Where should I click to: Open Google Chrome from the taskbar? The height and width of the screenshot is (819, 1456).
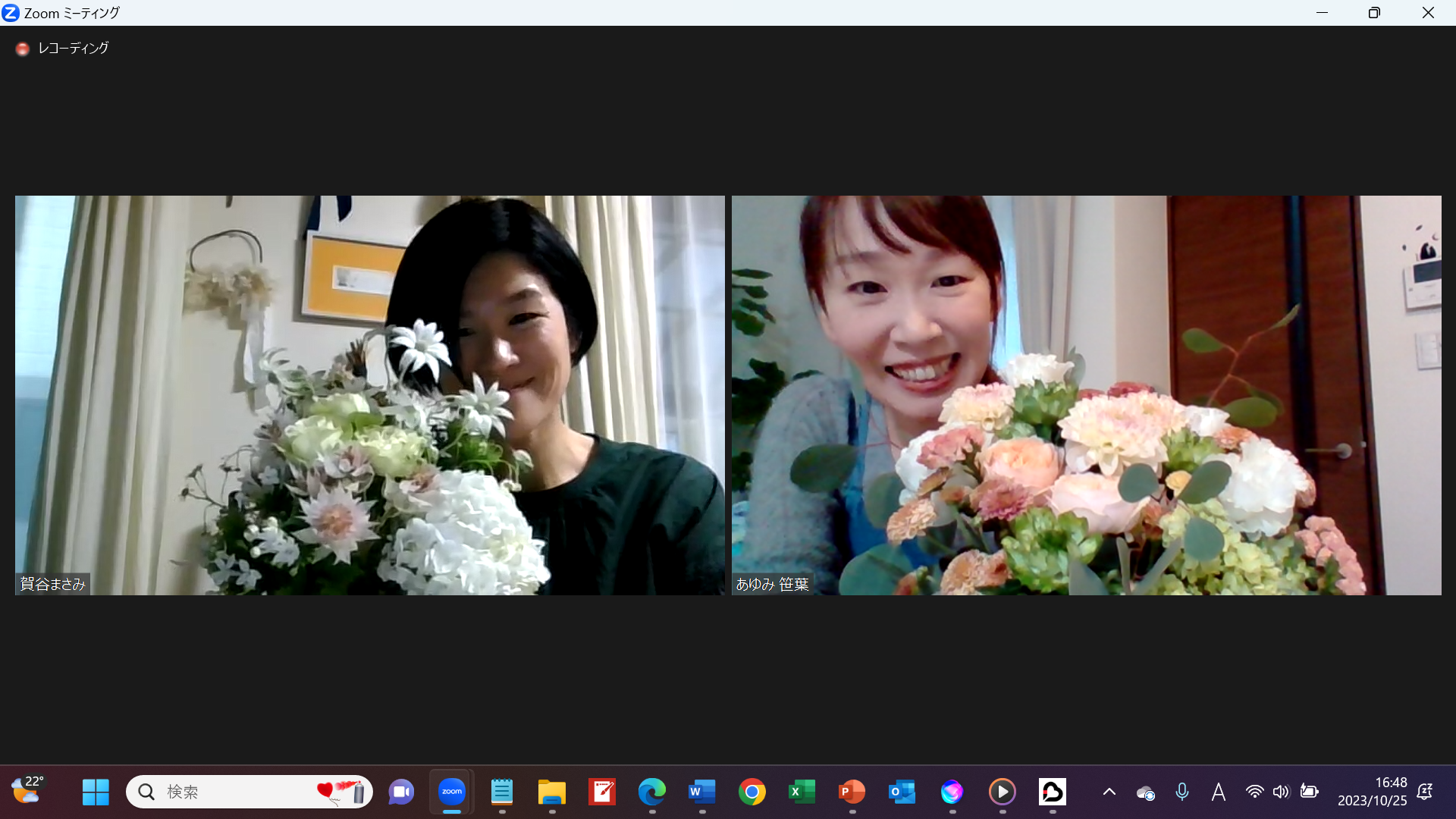(752, 792)
